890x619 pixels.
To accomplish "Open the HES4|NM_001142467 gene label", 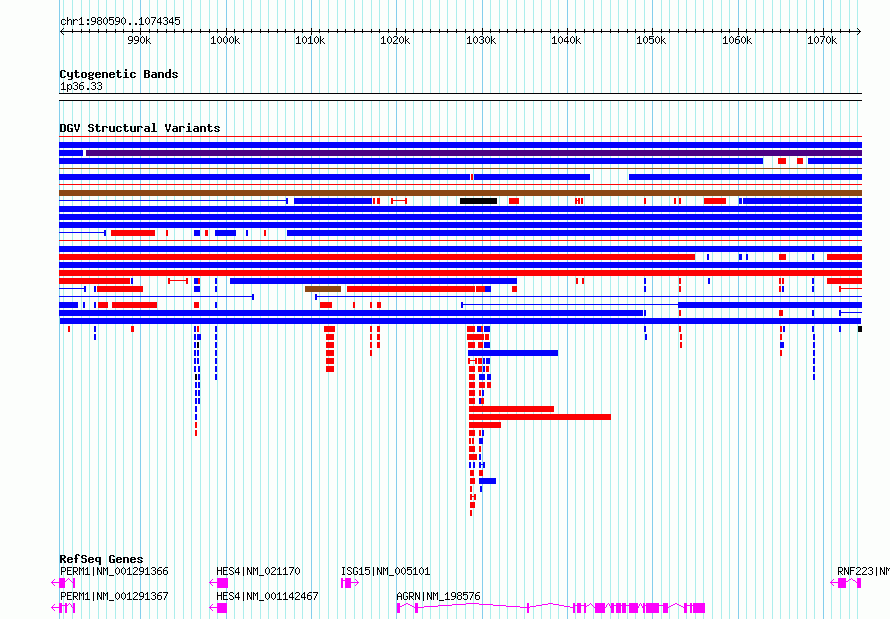I will [267, 596].
